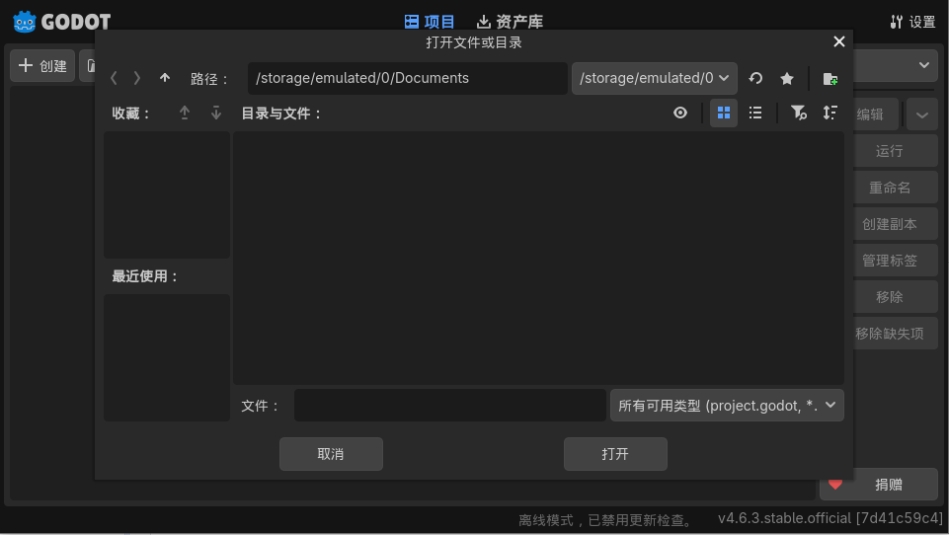The height and width of the screenshot is (535, 949).
Task: Click the 移除 remove button
Action: point(895,297)
